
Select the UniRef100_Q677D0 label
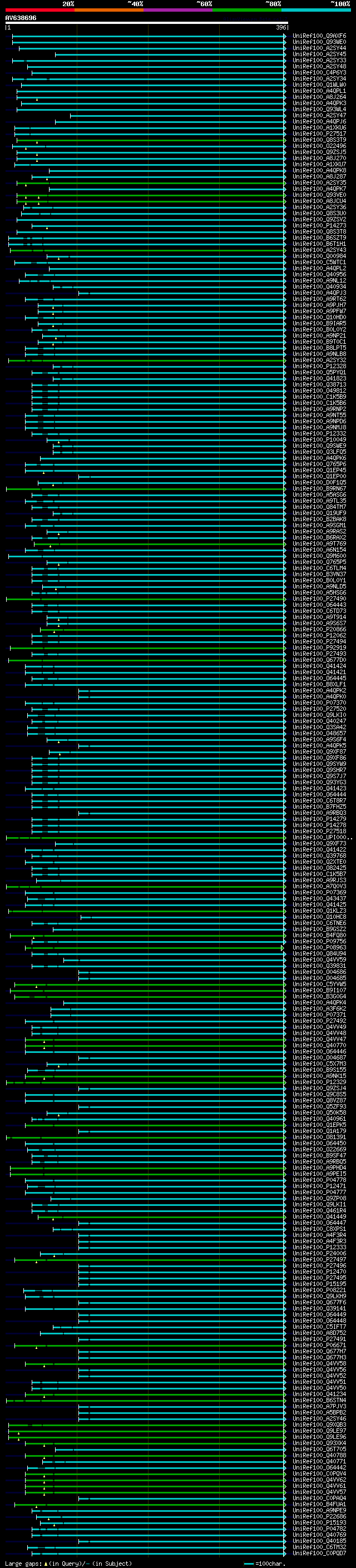pyautogui.click(x=319, y=660)
